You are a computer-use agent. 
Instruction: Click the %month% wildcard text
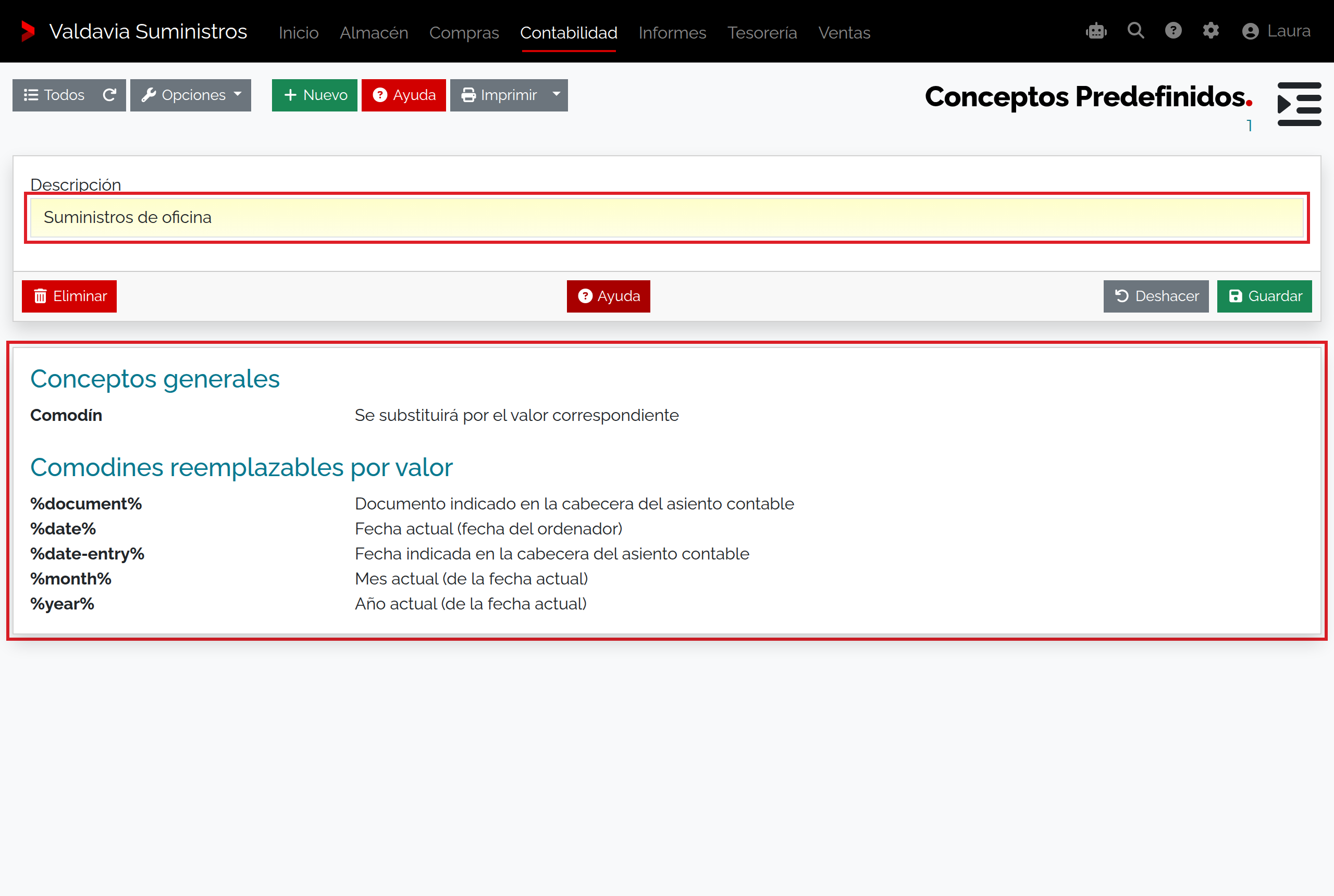[x=71, y=579]
